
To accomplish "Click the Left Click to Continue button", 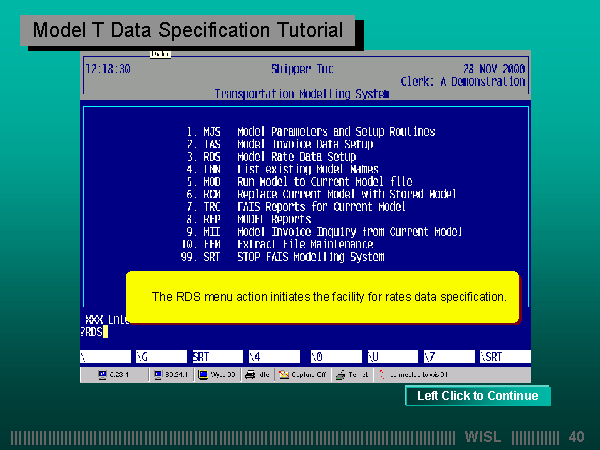I will click(x=477, y=396).
